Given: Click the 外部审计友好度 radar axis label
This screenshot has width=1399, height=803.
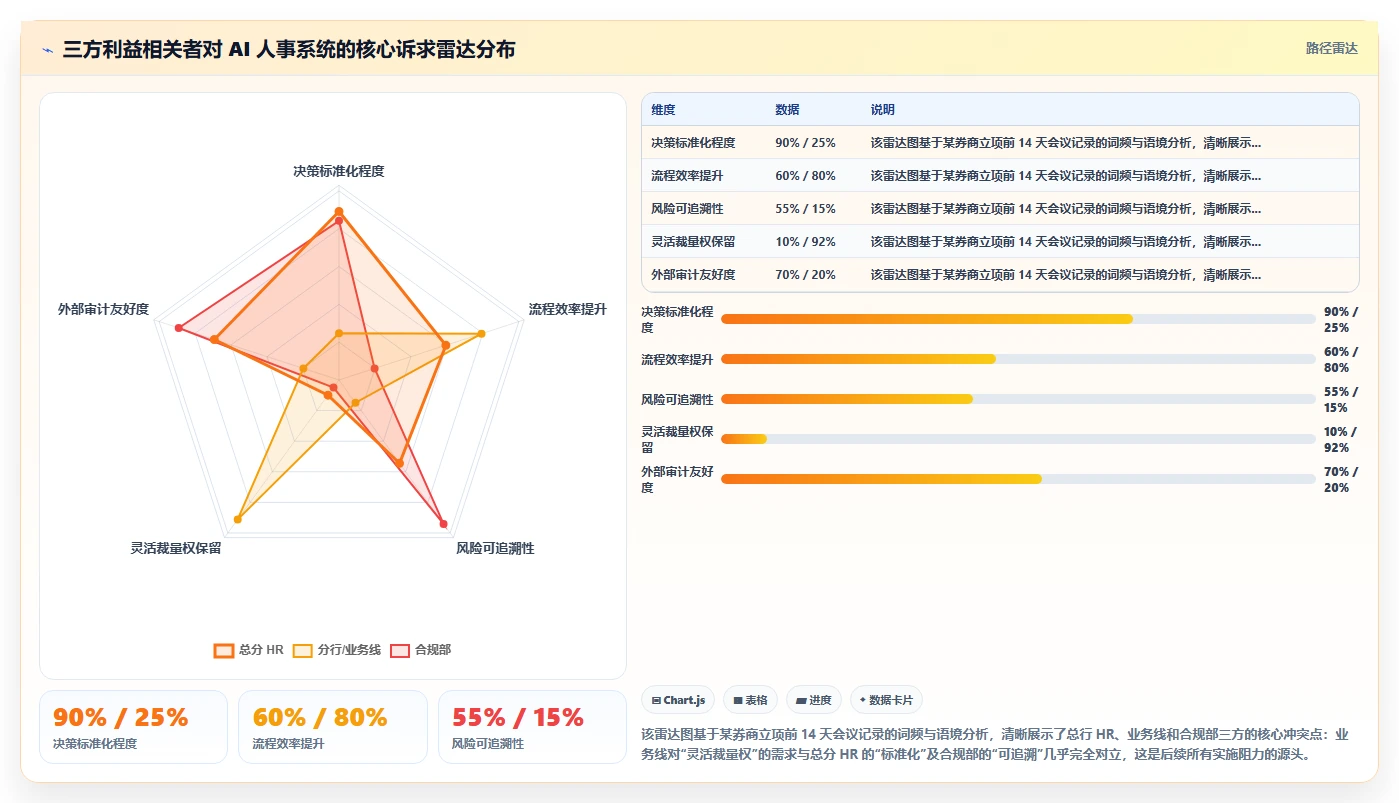Looking at the screenshot, I should (103, 309).
